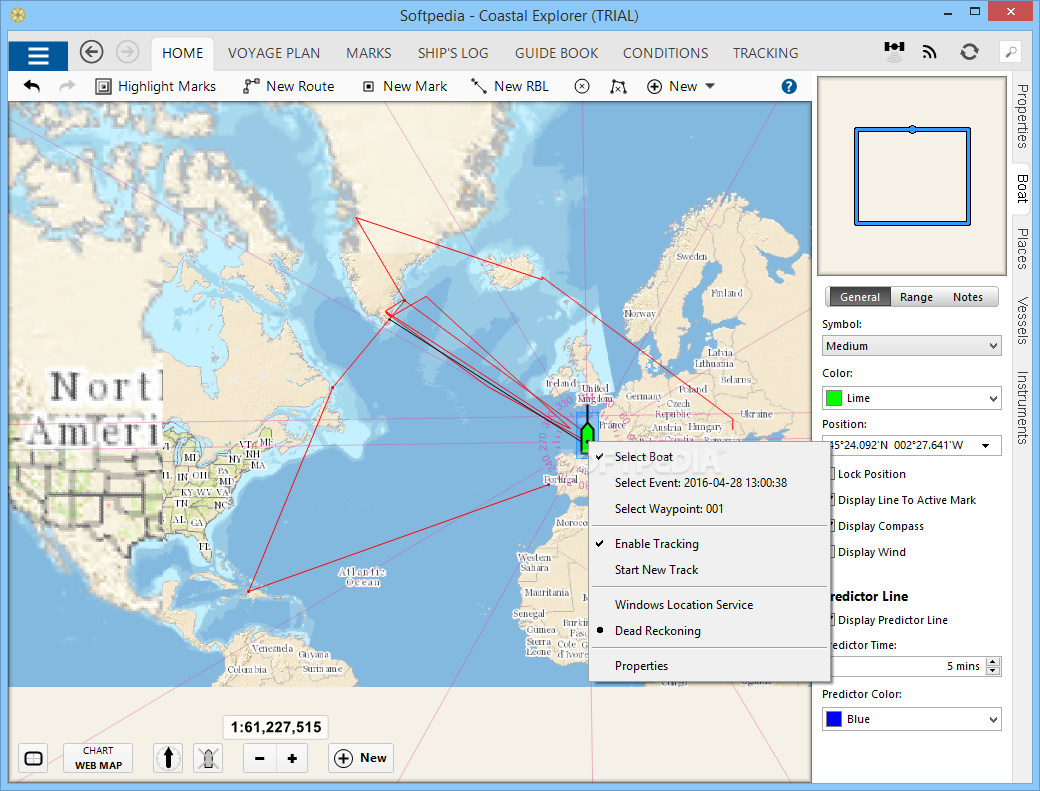
Task: Open the hamburger main menu
Action: point(38,55)
